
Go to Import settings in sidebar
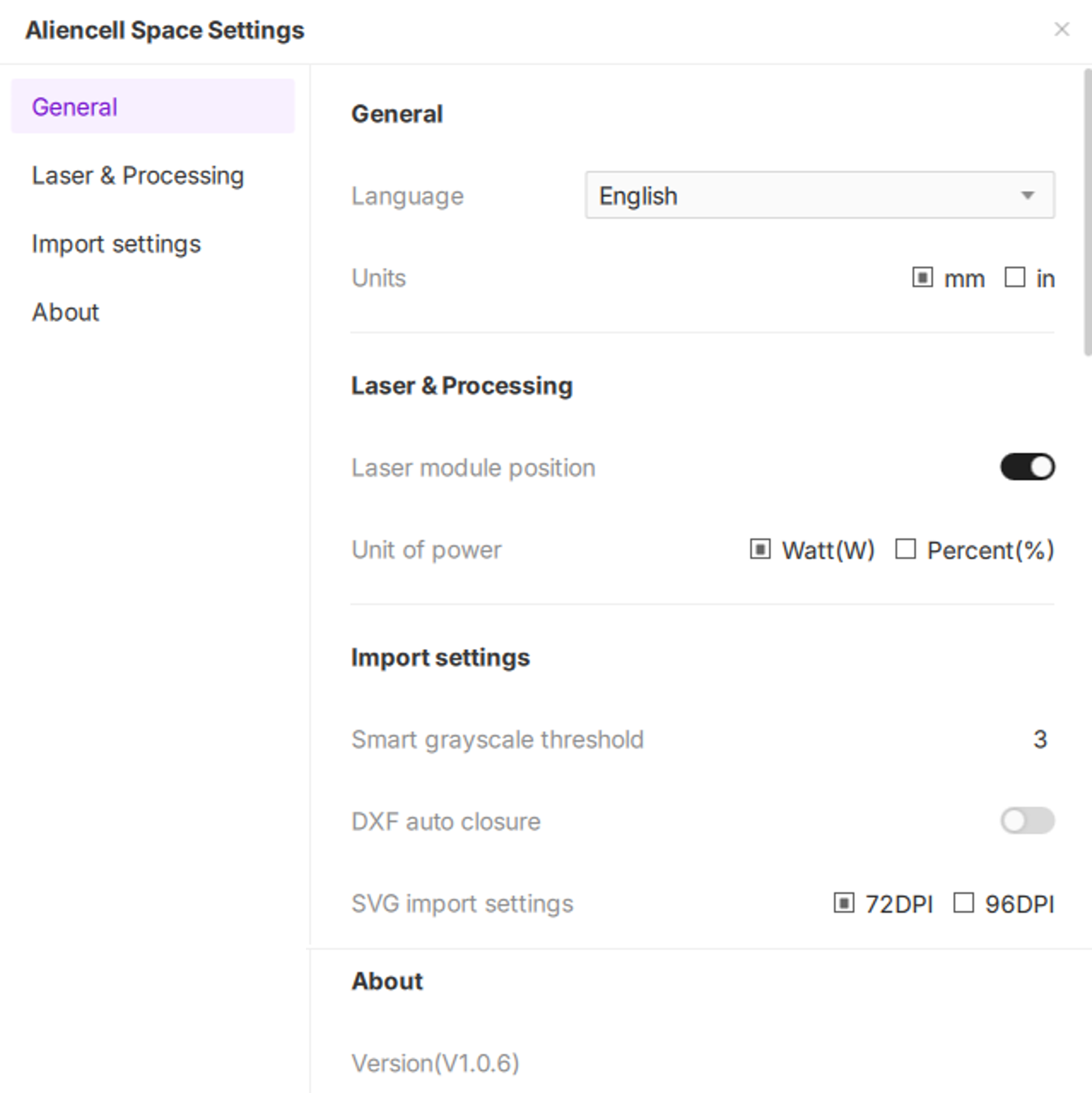click(x=116, y=244)
